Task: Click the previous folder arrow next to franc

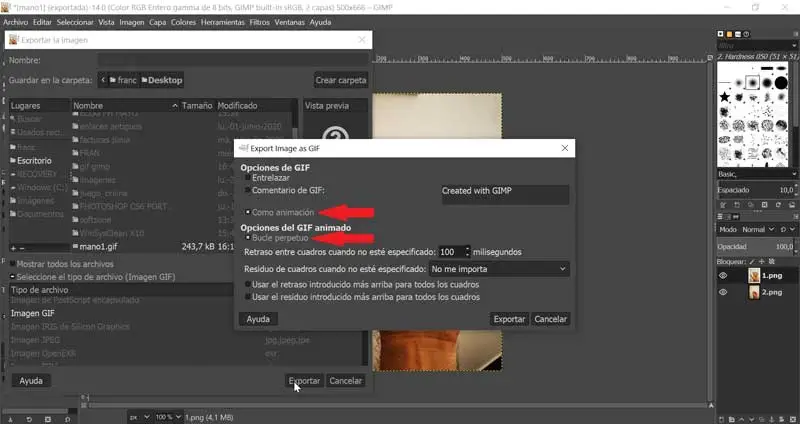Action: tap(104, 80)
